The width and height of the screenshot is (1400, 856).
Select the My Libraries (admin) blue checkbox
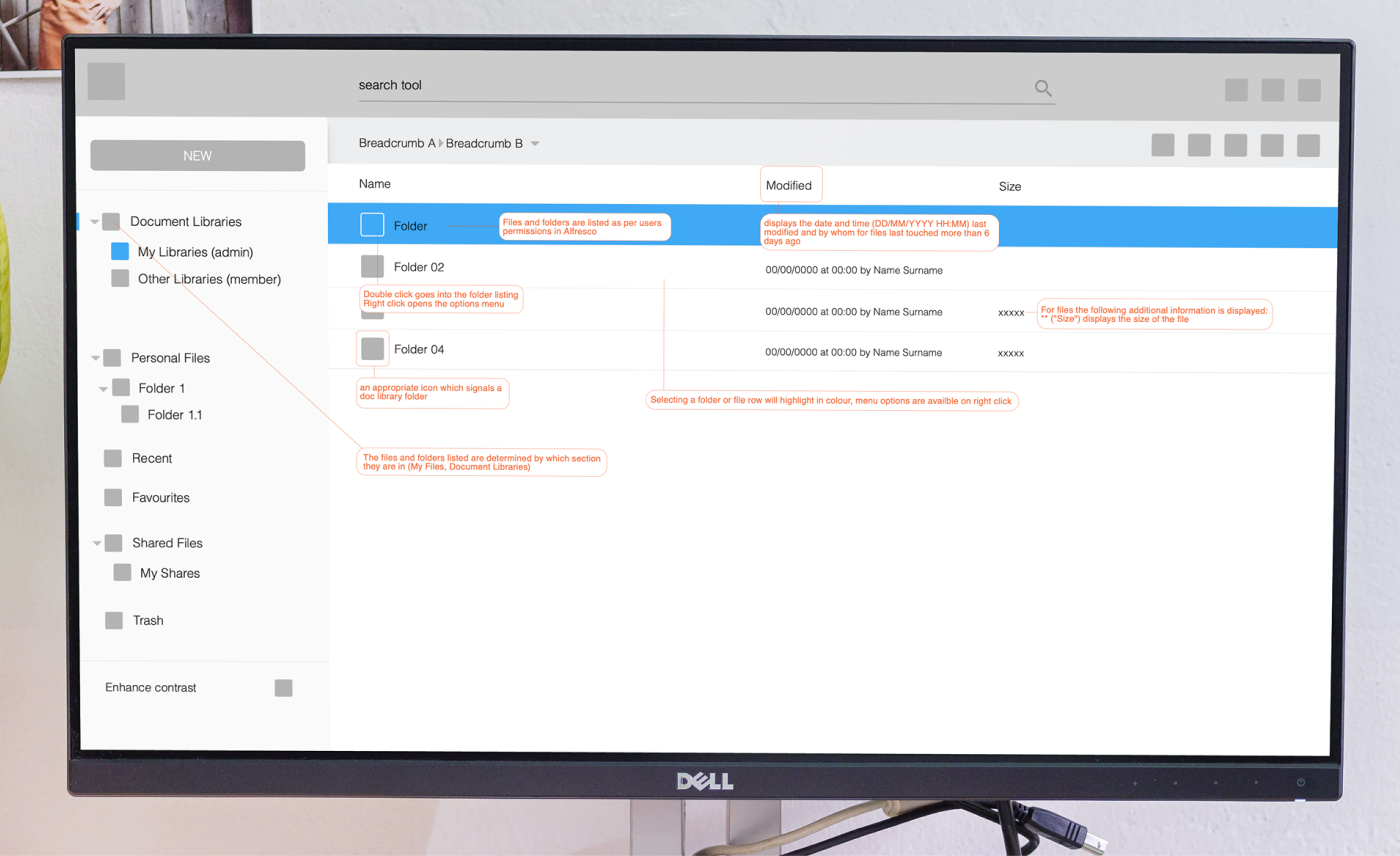click(x=120, y=251)
